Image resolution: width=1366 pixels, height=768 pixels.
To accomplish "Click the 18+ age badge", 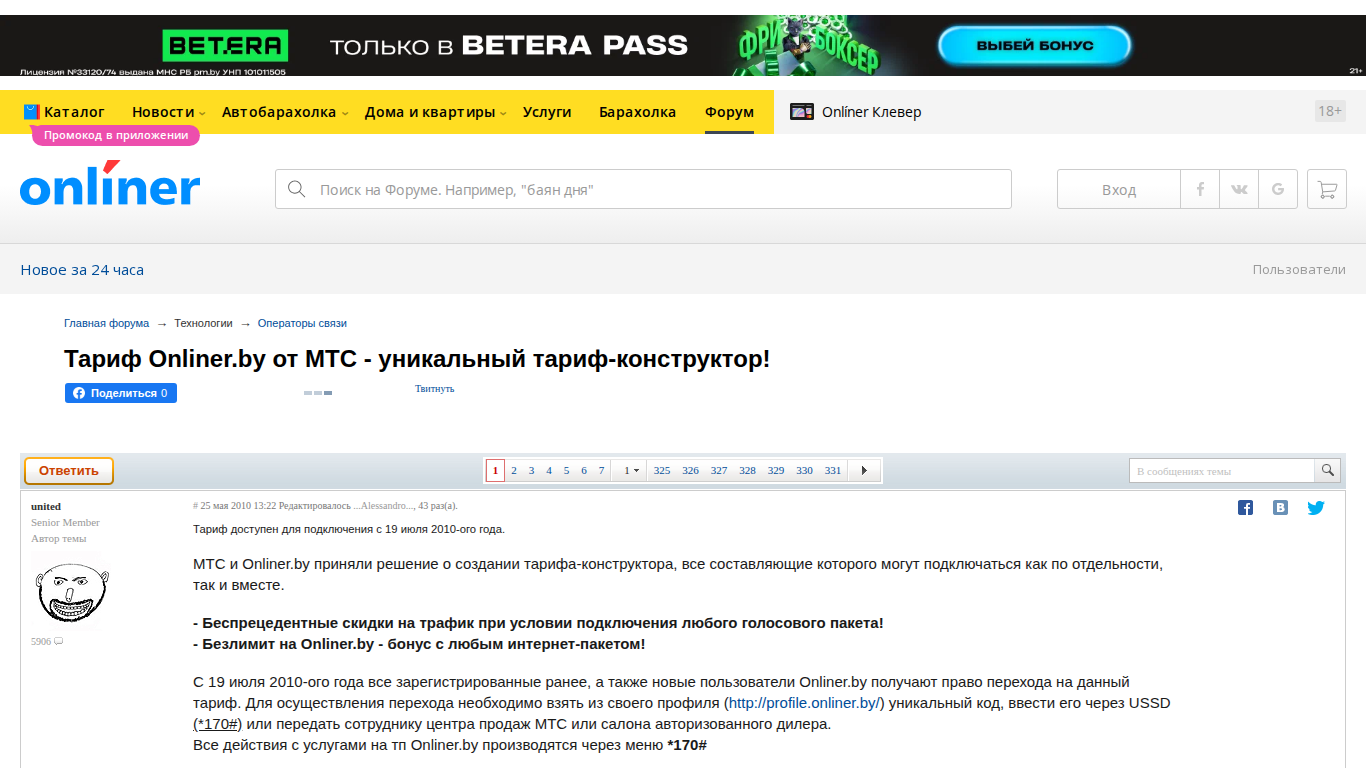I will click(x=1330, y=111).
